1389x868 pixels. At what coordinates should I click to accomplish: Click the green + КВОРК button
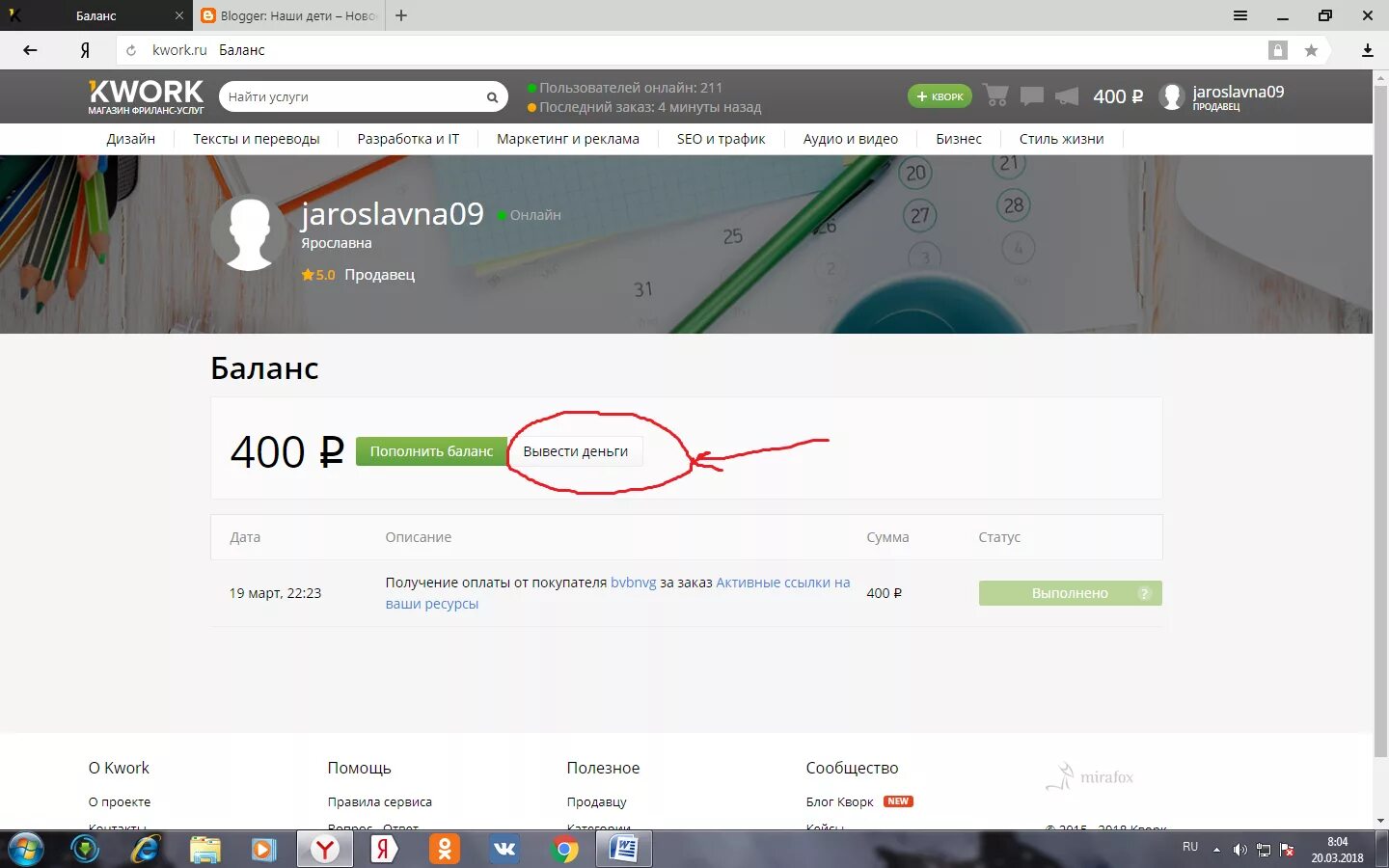(940, 96)
